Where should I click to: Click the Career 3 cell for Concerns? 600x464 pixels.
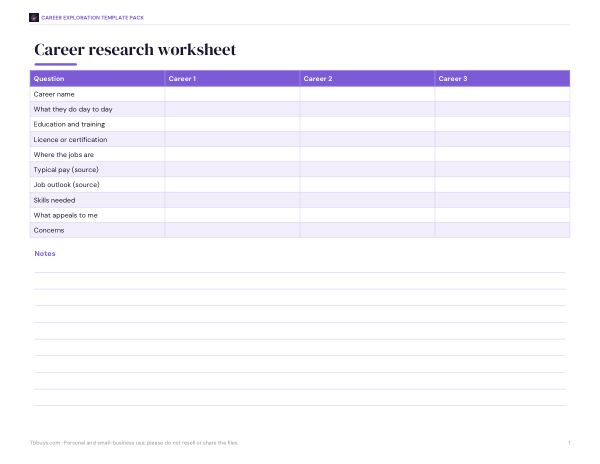pos(502,230)
